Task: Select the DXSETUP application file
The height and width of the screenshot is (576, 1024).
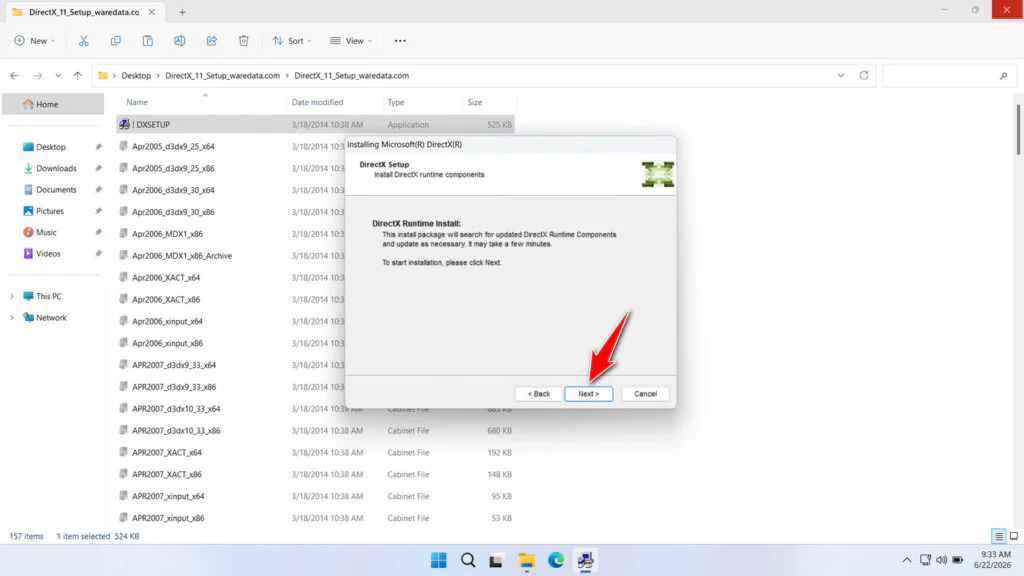Action: click(x=315, y=124)
